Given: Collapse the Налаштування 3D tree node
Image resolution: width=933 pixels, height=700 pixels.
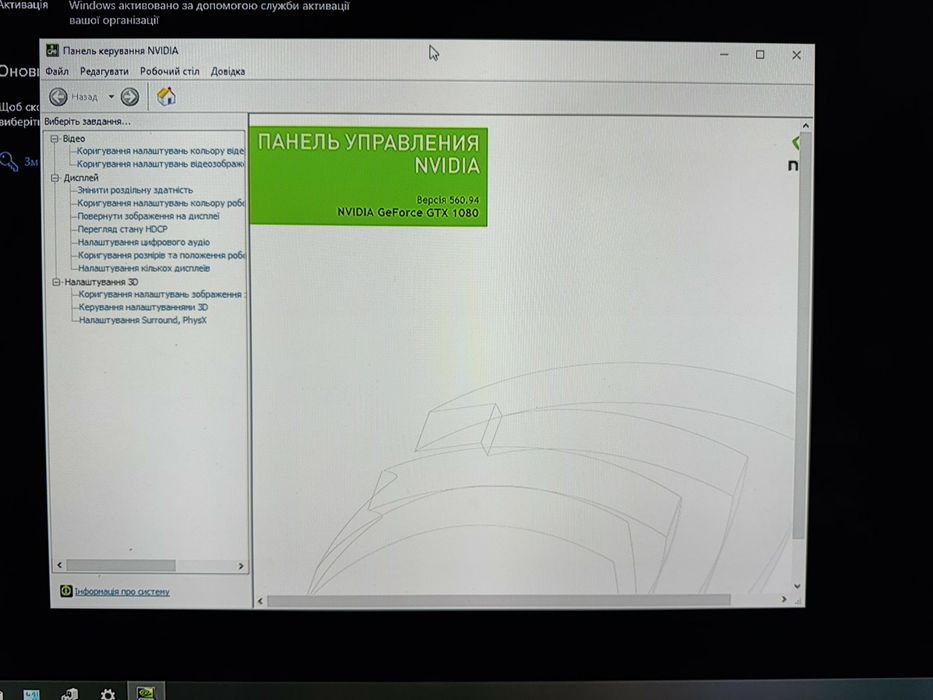Looking at the screenshot, I should [x=57, y=282].
